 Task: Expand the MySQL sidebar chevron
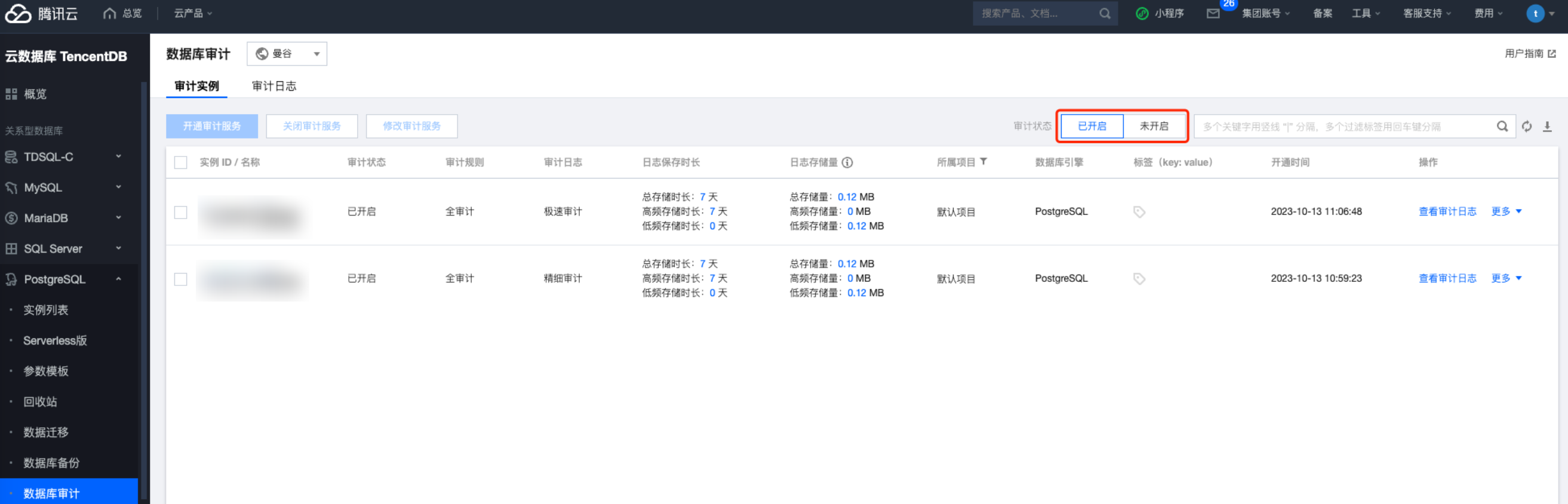(118, 187)
